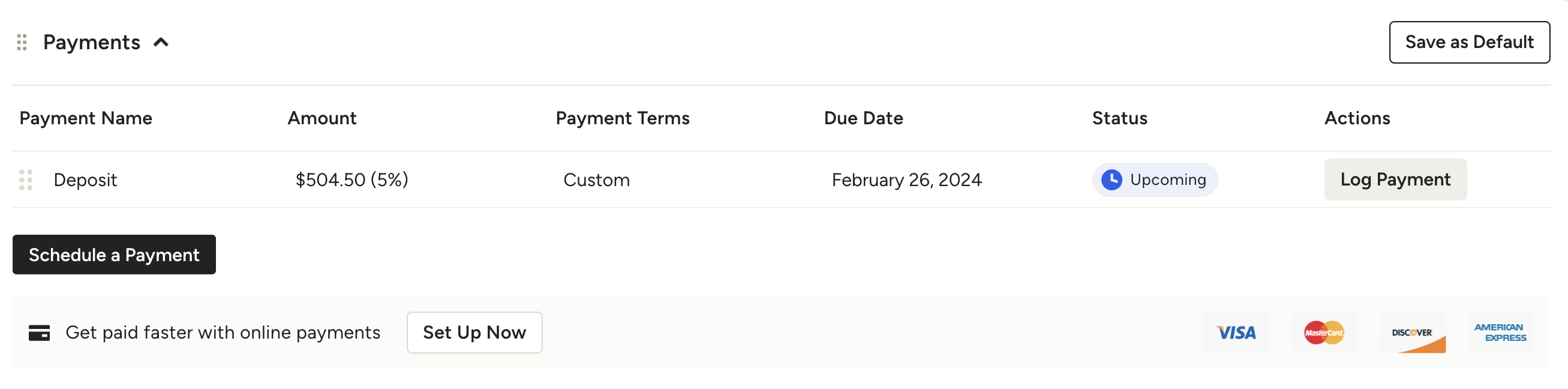Collapse the Payments section chevron

point(161,43)
